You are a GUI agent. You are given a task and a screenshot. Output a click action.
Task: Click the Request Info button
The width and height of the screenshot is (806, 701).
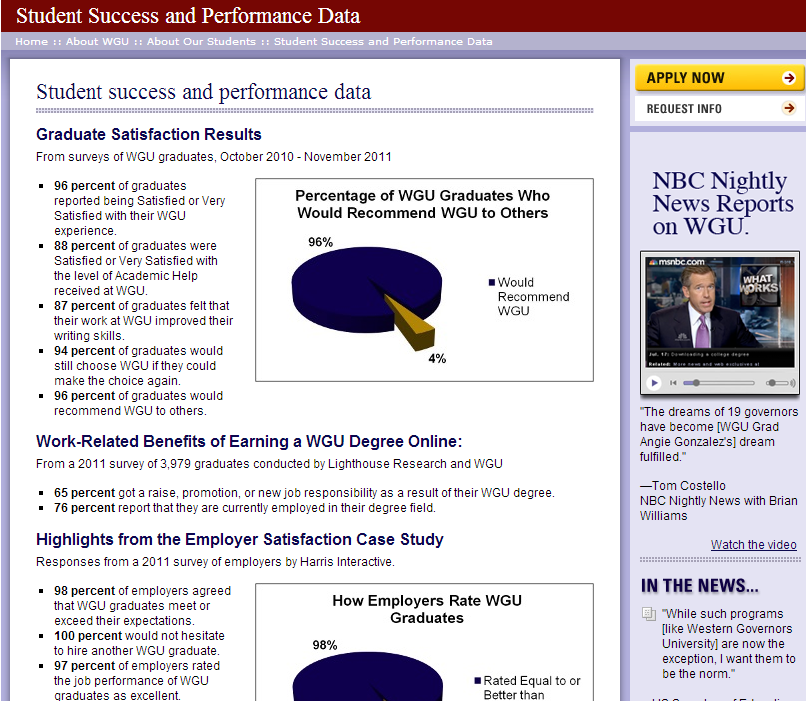tap(719, 108)
